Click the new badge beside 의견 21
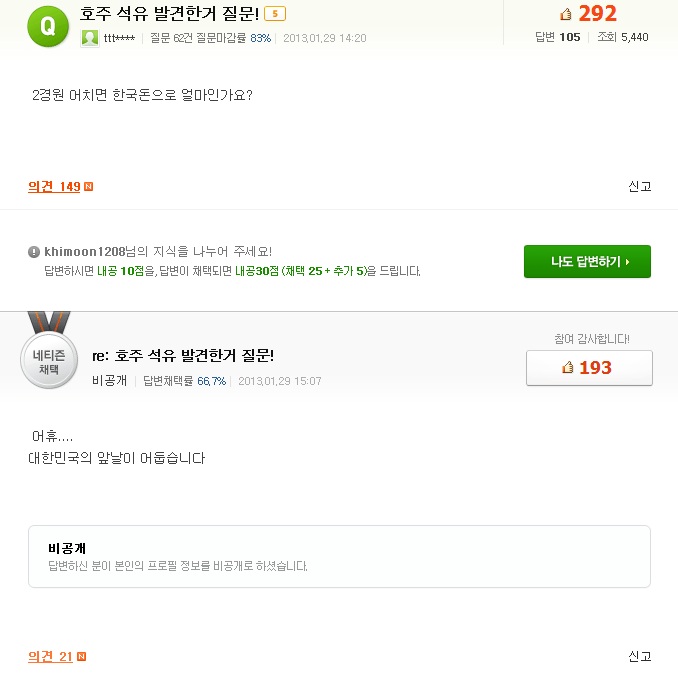Image resolution: width=678 pixels, height=684 pixels. (x=81, y=657)
